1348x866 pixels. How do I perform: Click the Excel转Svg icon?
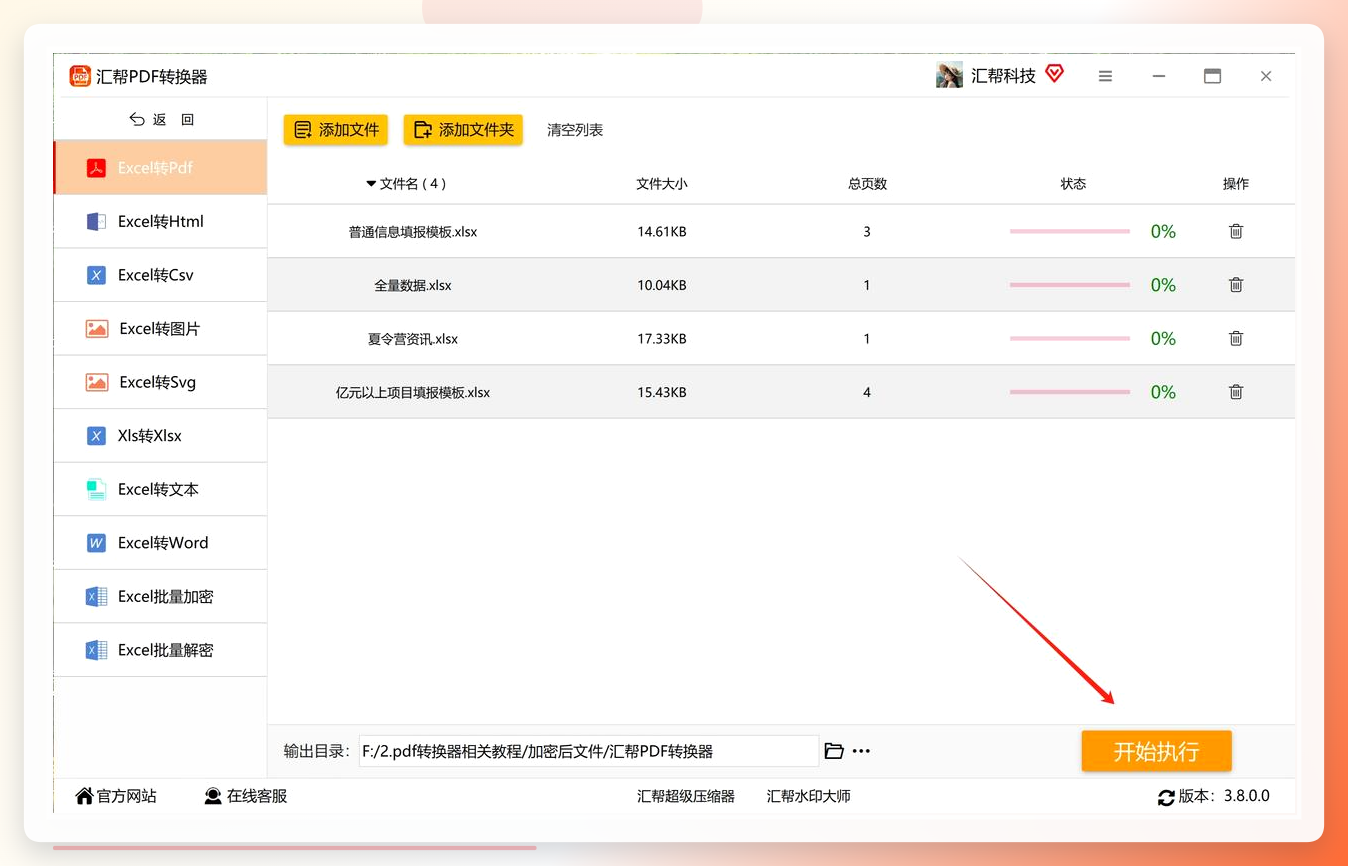[x=97, y=382]
